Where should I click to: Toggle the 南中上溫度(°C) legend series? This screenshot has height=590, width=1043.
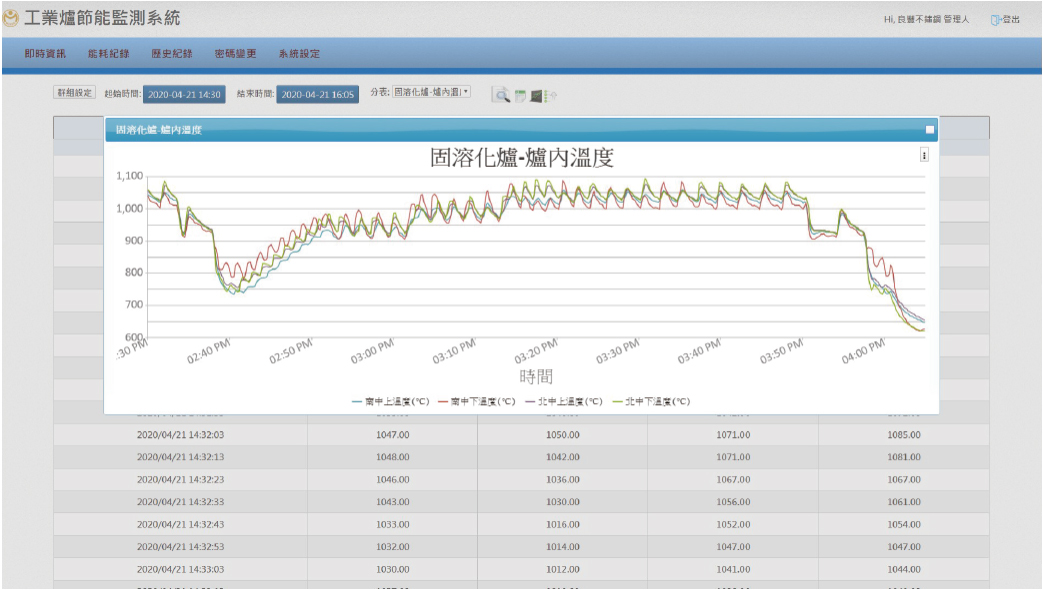[390, 401]
